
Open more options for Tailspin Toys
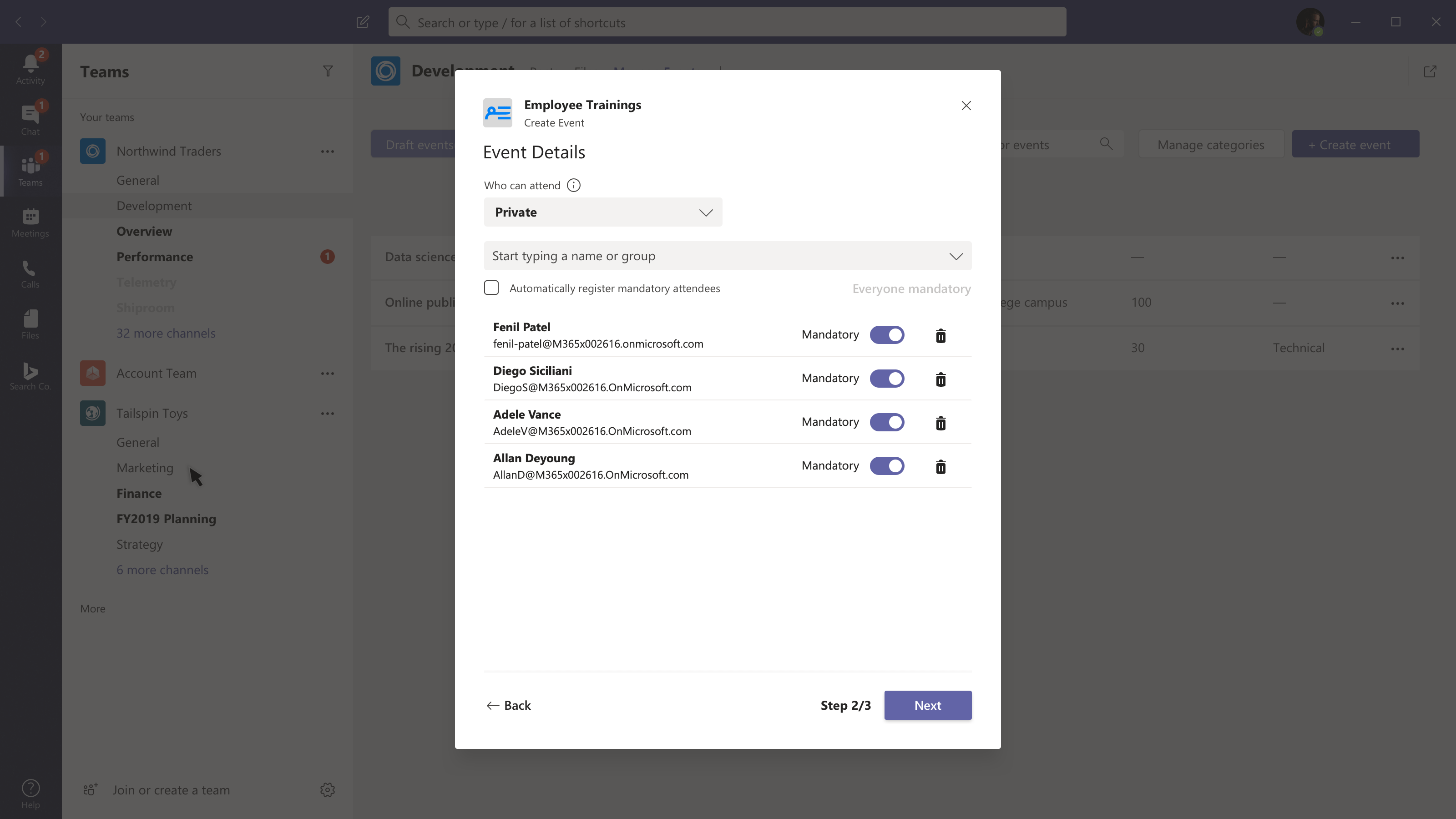327,414
